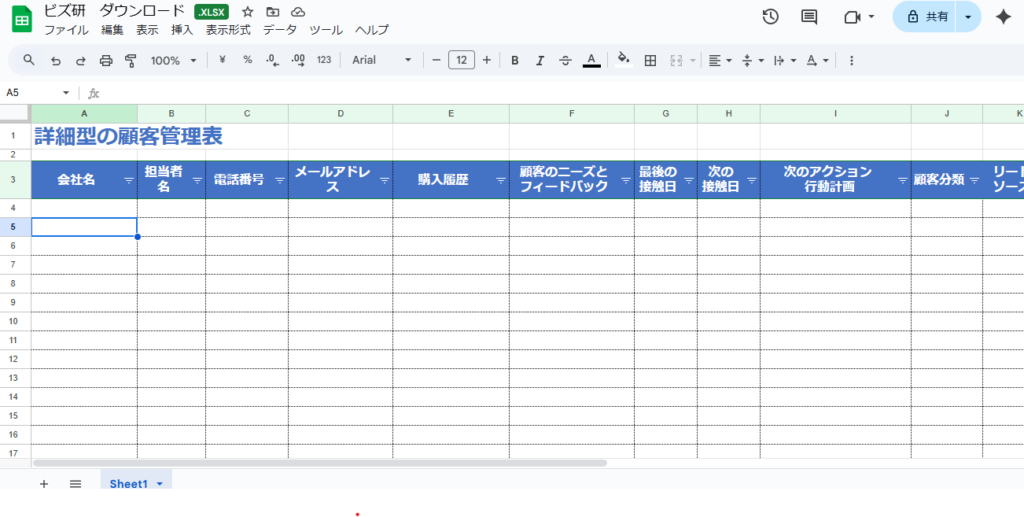Image resolution: width=1024 pixels, height=517 pixels.
Task: Open text rotation dropdown
Action: point(817,60)
